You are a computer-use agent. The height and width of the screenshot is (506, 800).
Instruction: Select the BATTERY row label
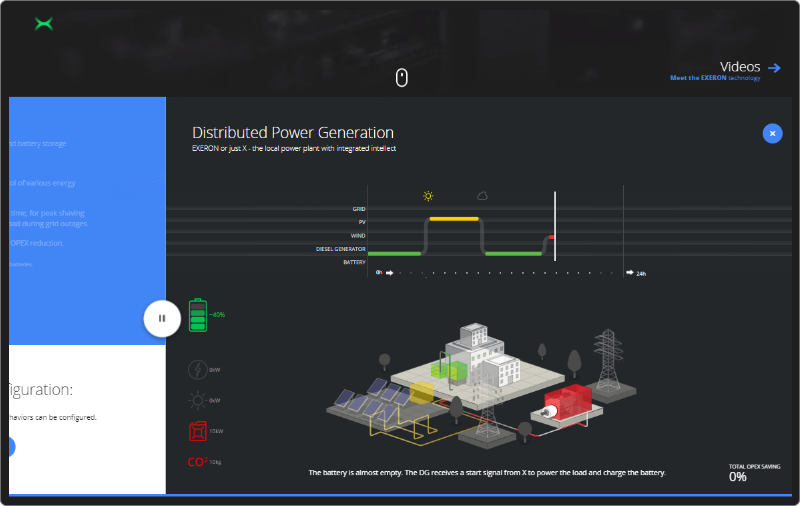click(355, 262)
